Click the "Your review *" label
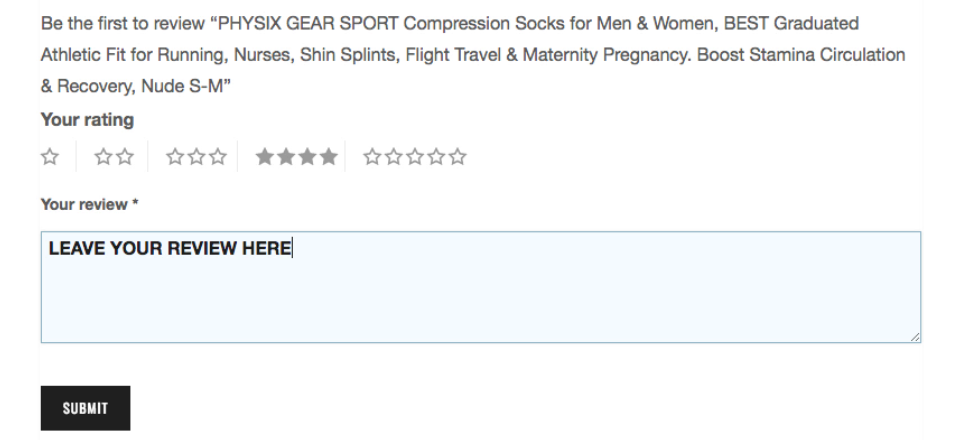The width and height of the screenshot is (968, 440). click(x=90, y=204)
